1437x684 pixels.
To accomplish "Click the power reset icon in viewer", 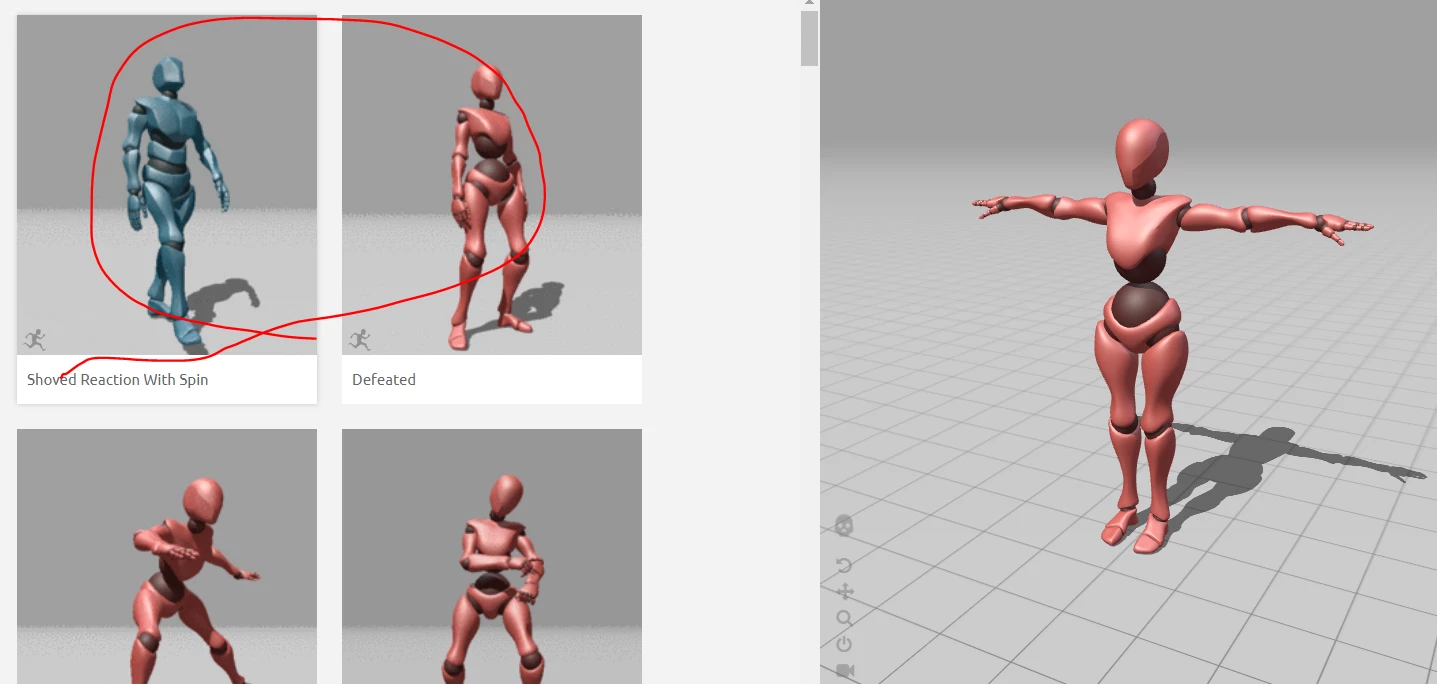I will coord(844,644).
